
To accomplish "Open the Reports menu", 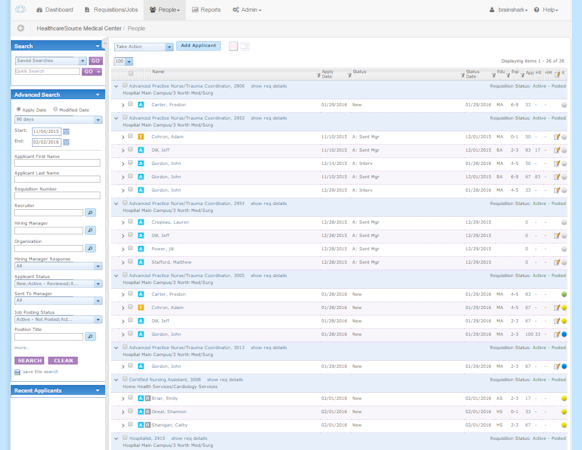I will pos(206,10).
